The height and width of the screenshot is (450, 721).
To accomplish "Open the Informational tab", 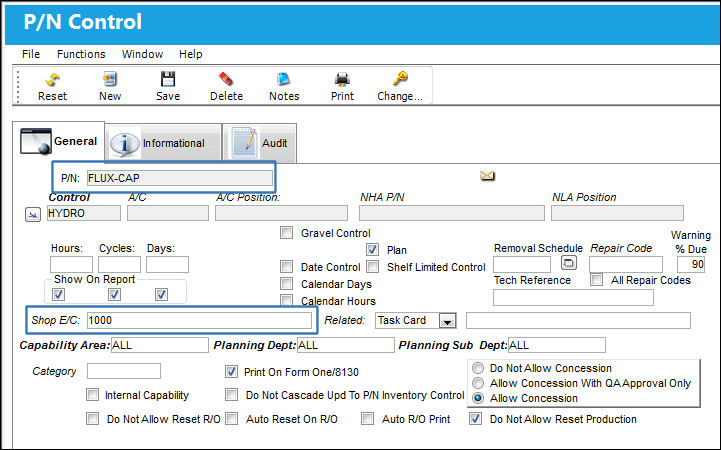I will click(x=163, y=143).
